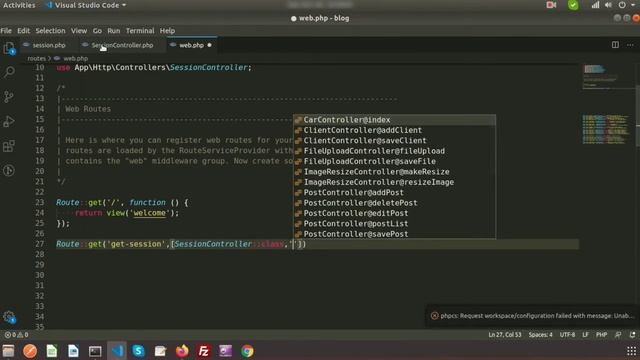The height and width of the screenshot is (360, 640).
Task: Pick ImageResizeController@makeResize suggestion
Action: pyautogui.click(x=394, y=172)
